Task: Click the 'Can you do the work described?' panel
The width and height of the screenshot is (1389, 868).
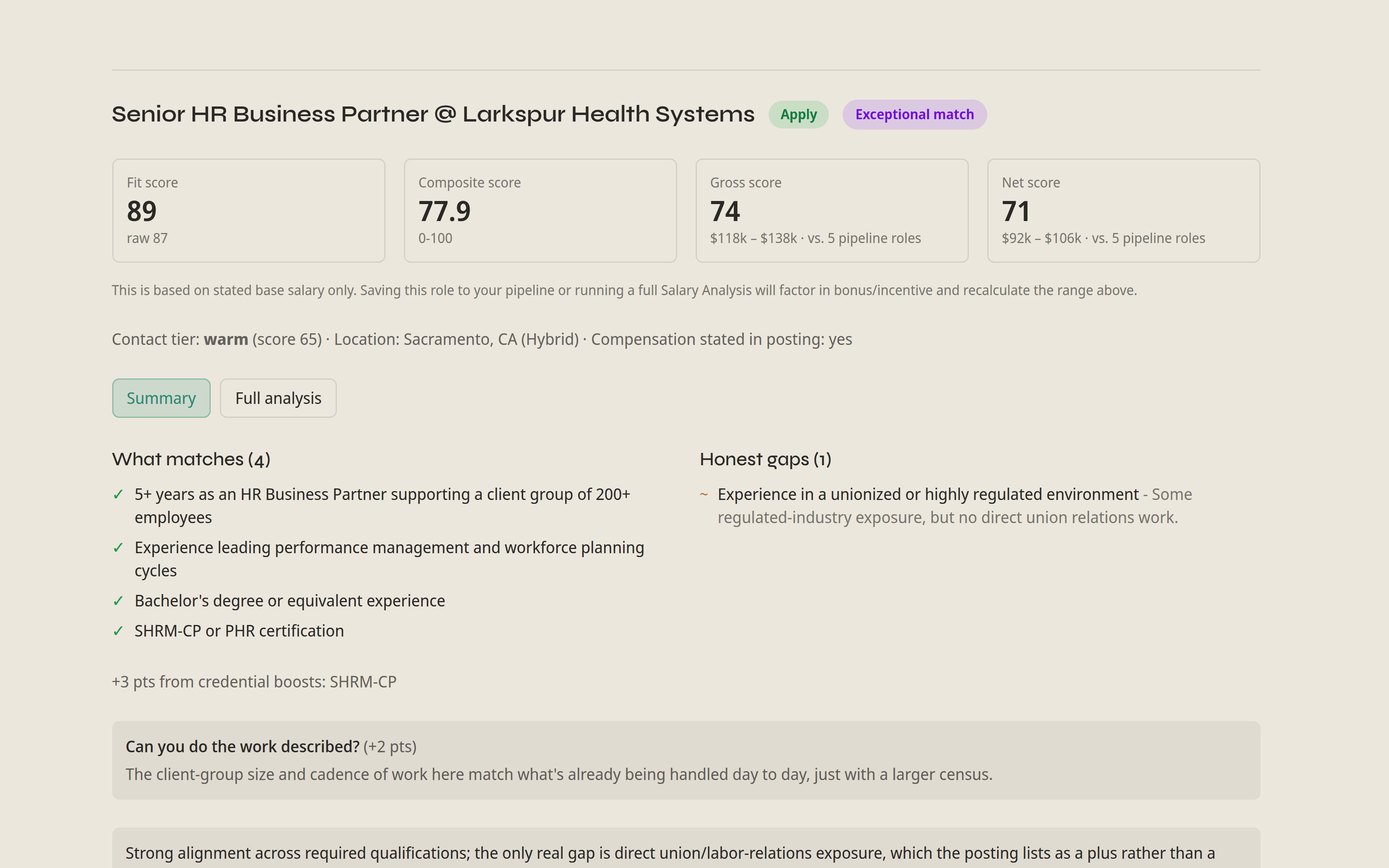Action: 686,760
